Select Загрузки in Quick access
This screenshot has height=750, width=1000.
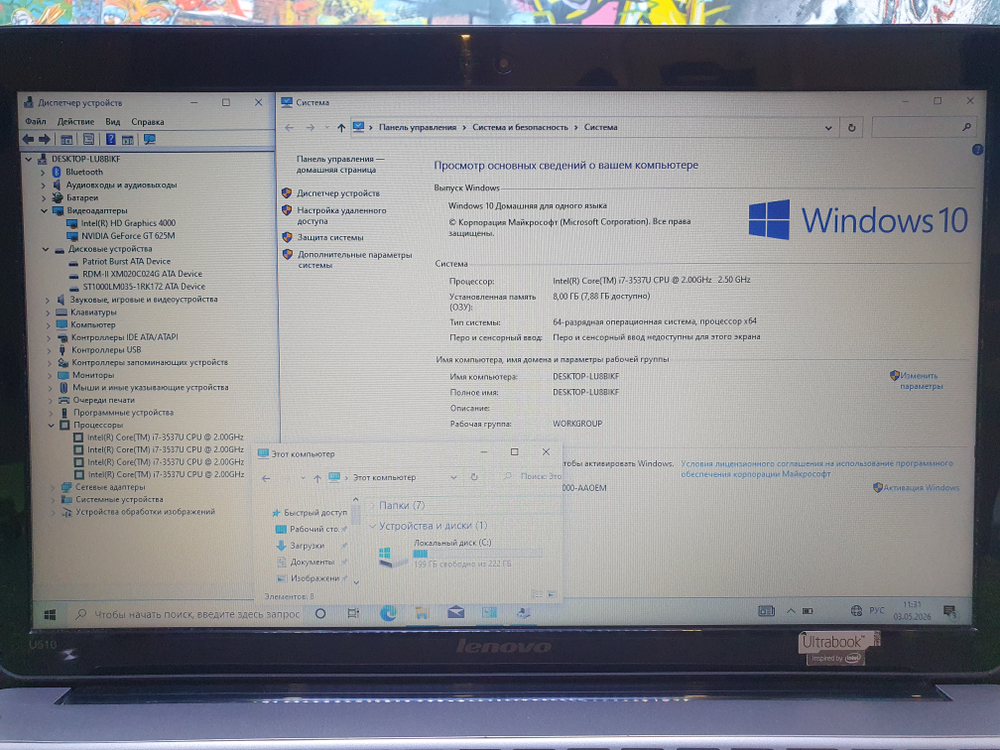tap(307, 546)
